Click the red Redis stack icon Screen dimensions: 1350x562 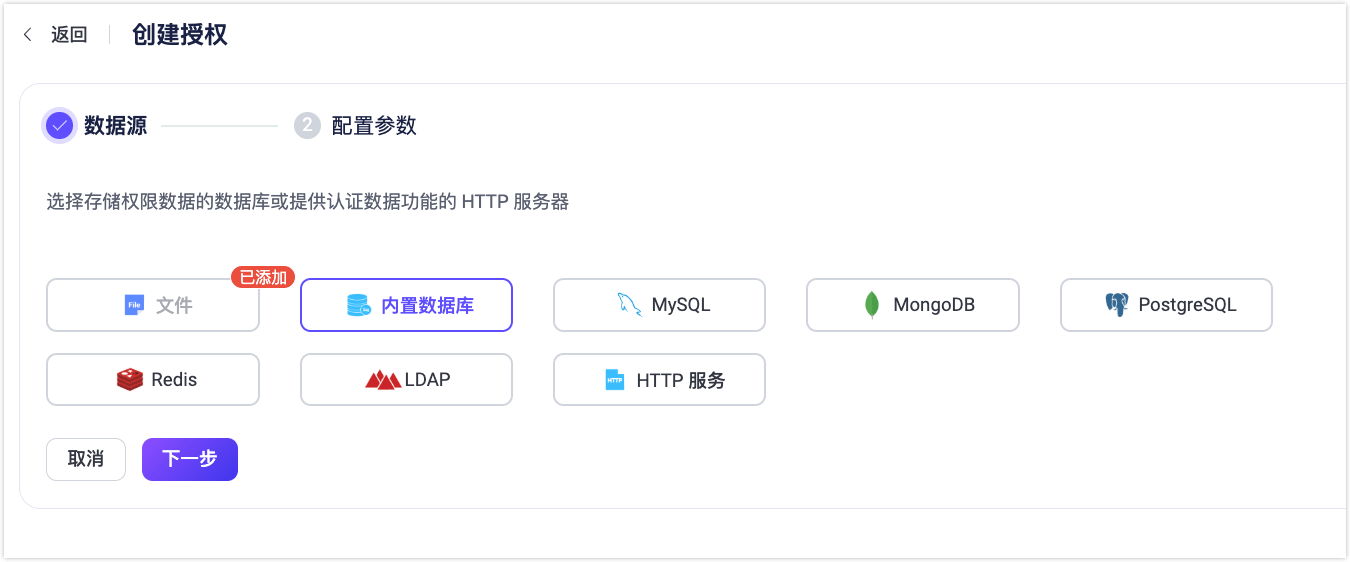pyautogui.click(x=129, y=380)
